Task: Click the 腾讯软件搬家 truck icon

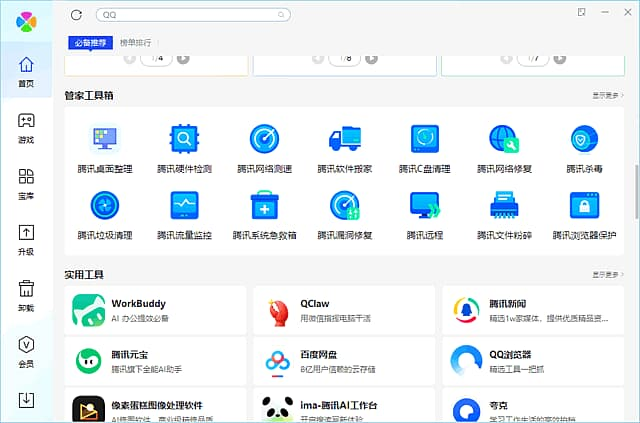Action: 345,138
